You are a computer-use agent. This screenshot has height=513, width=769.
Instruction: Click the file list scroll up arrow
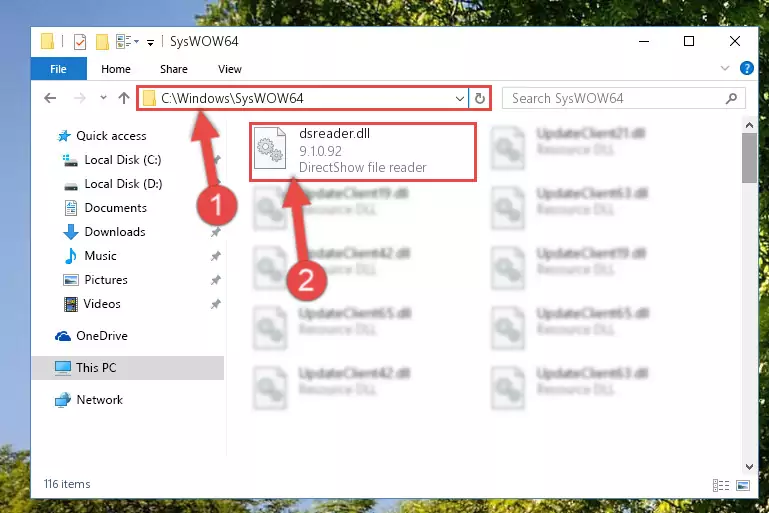tap(749, 126)
